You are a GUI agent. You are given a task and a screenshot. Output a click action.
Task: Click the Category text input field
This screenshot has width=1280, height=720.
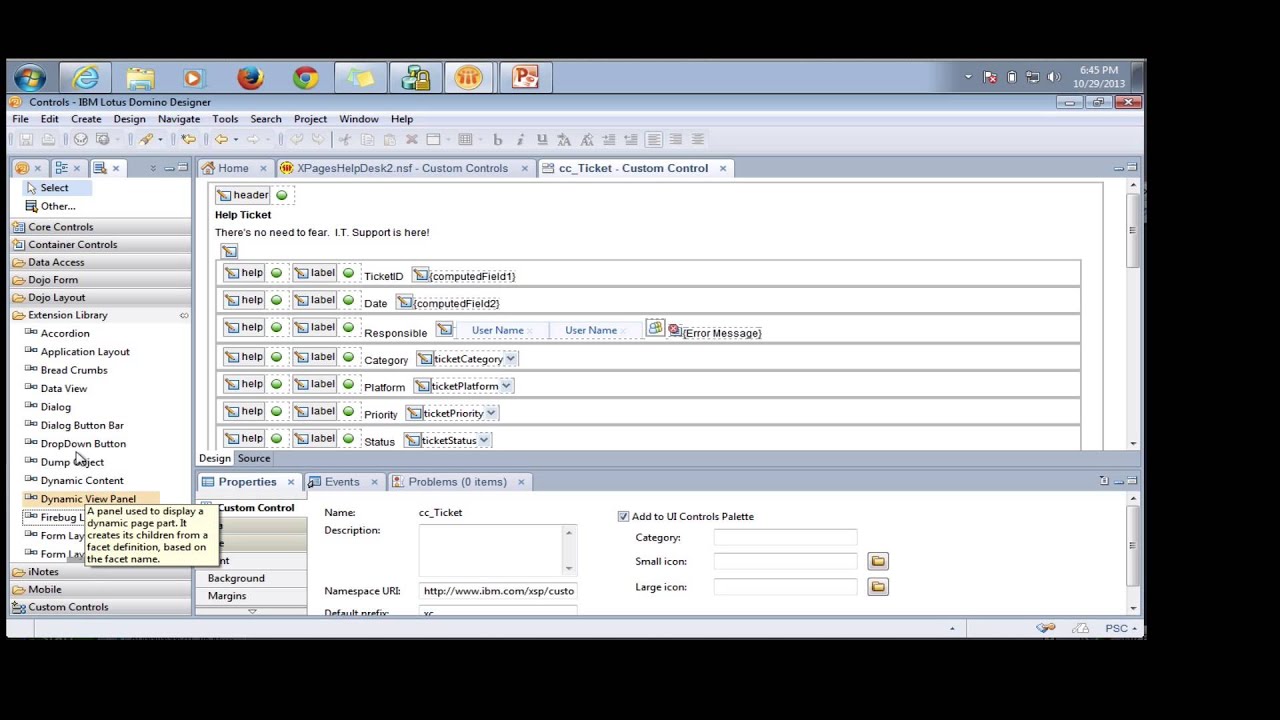click(785, 538)
